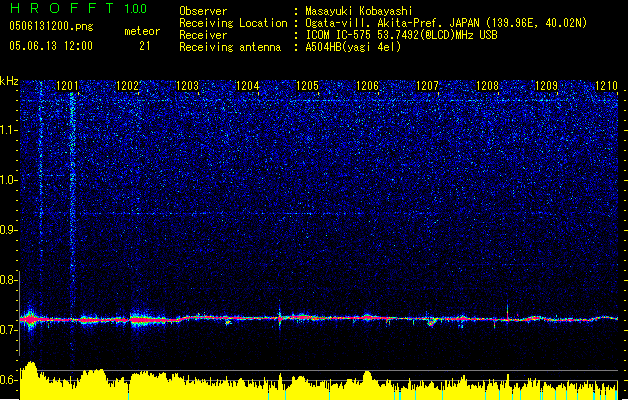Click the 1206 time marker

367,86
